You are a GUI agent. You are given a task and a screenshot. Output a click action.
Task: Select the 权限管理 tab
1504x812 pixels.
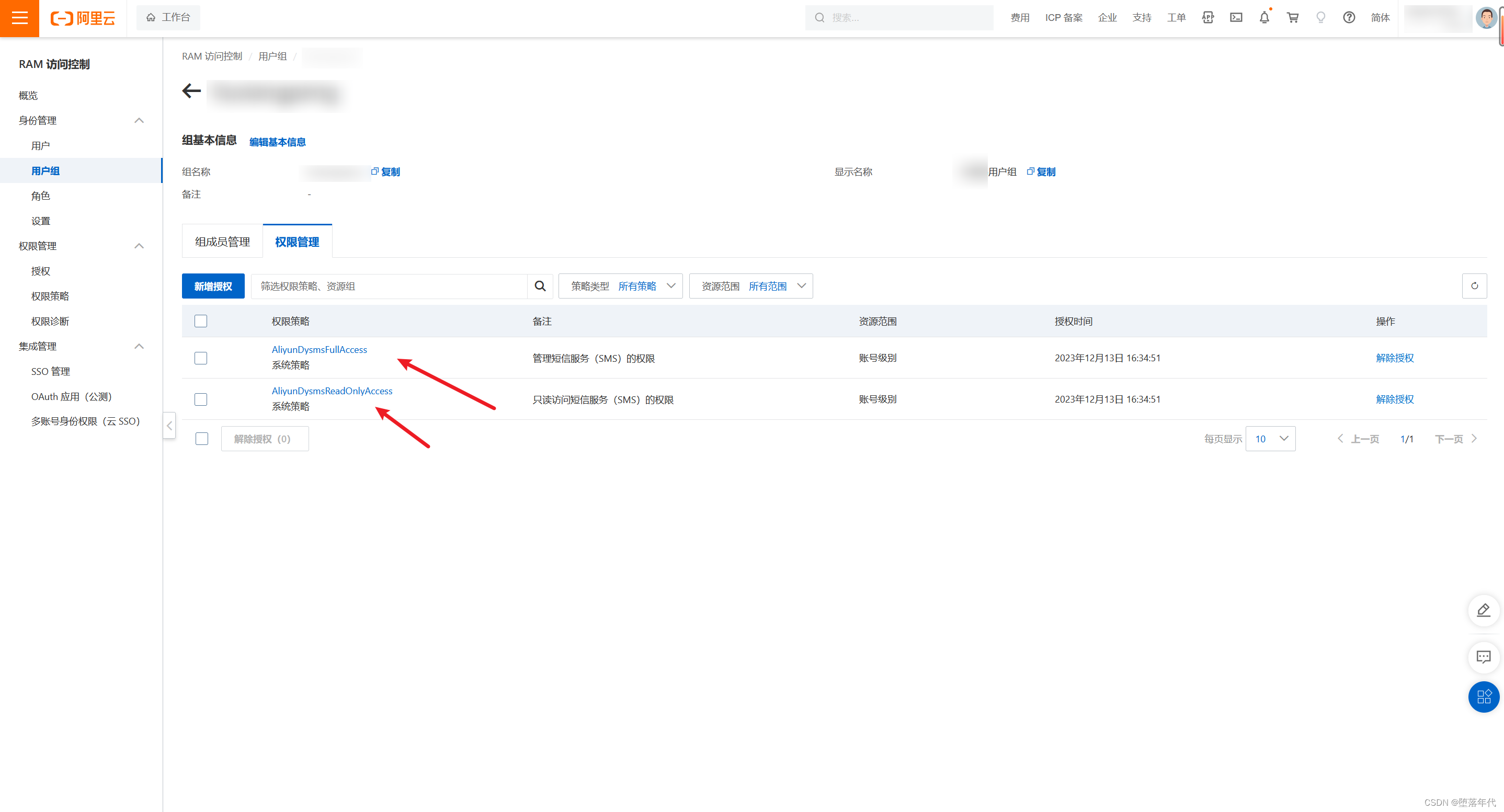[x=297, y=242]
